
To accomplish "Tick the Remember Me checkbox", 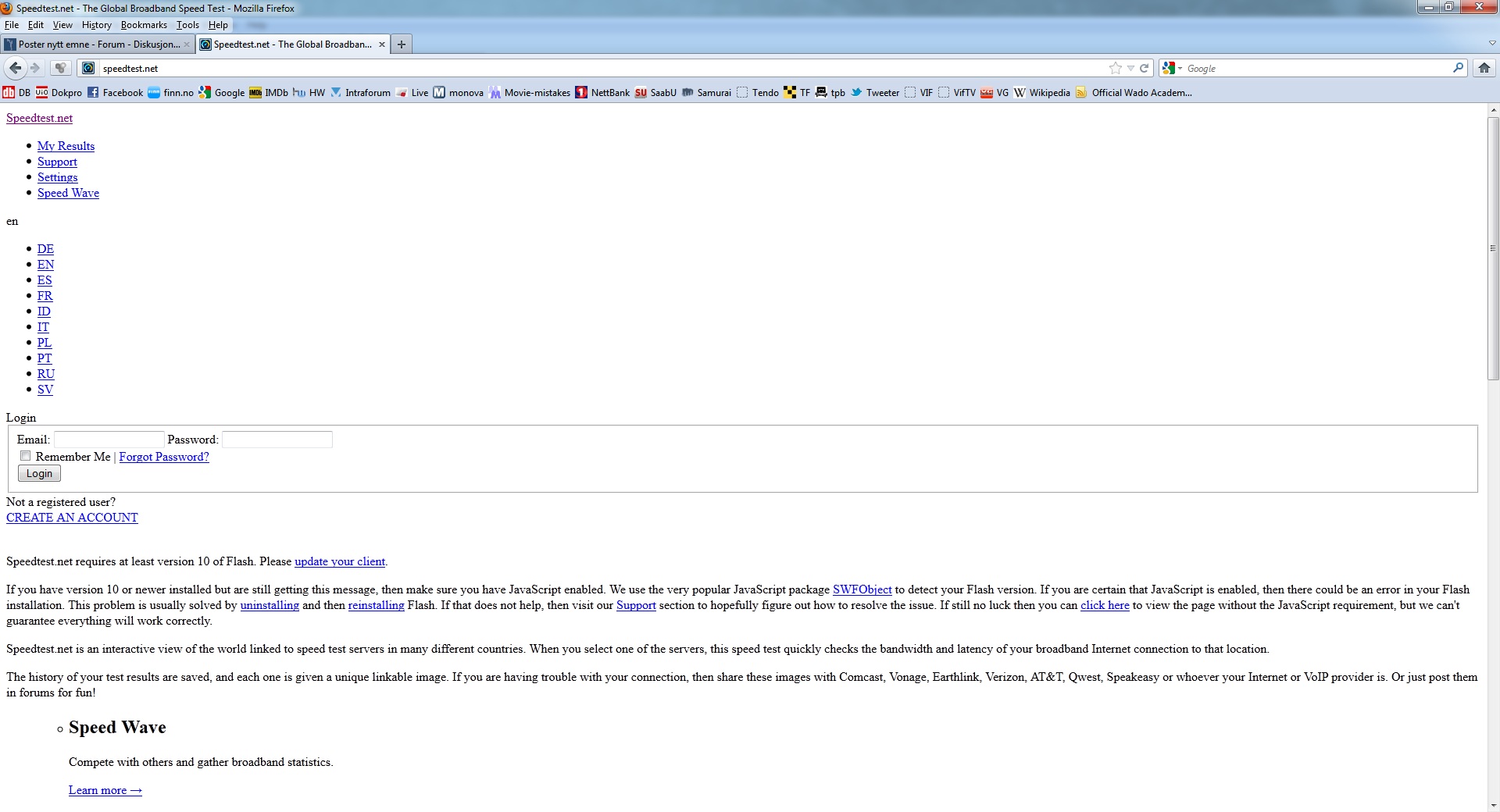I will tap(26, 456).
